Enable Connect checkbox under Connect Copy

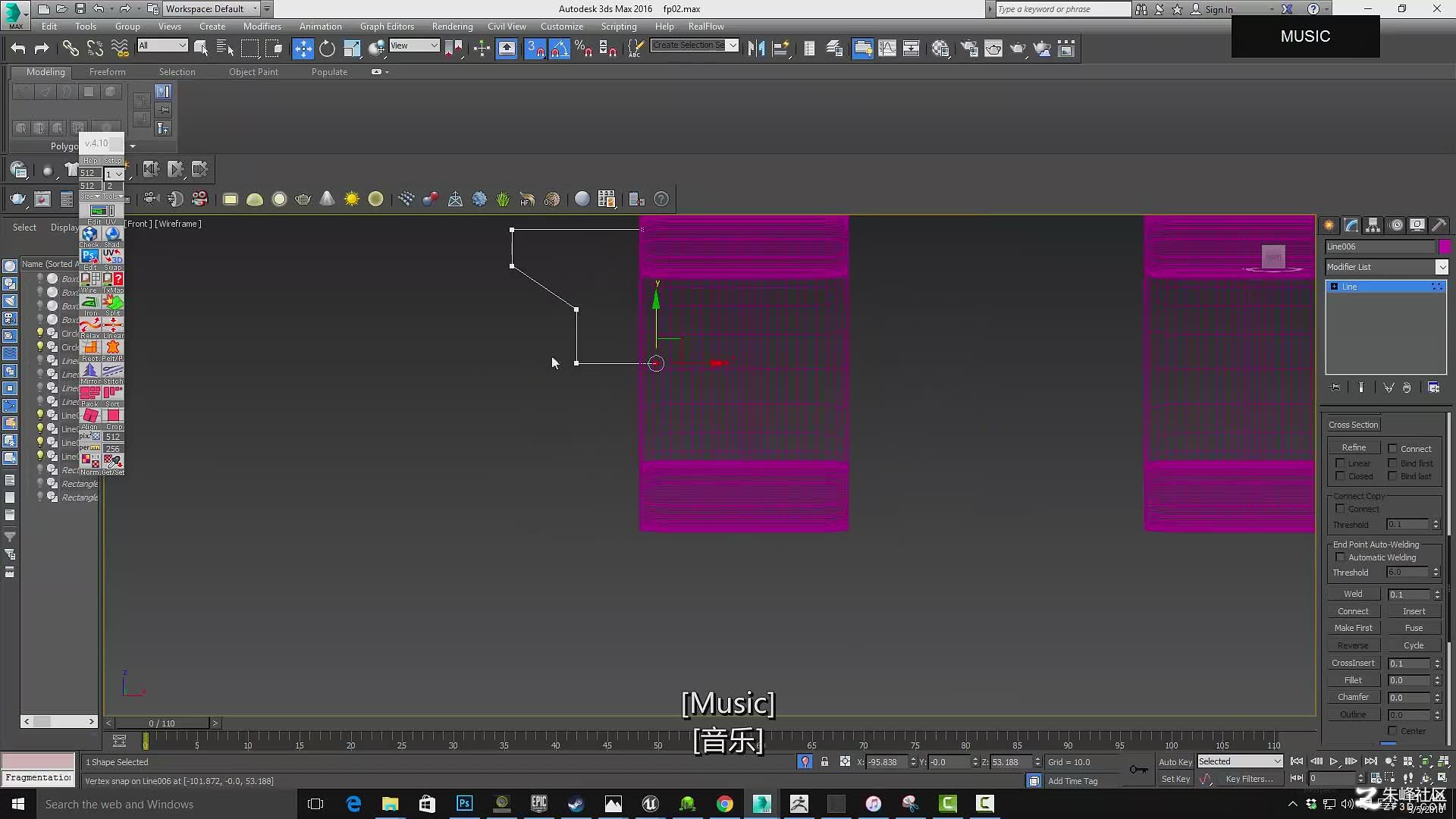[x=1340, y=509]
